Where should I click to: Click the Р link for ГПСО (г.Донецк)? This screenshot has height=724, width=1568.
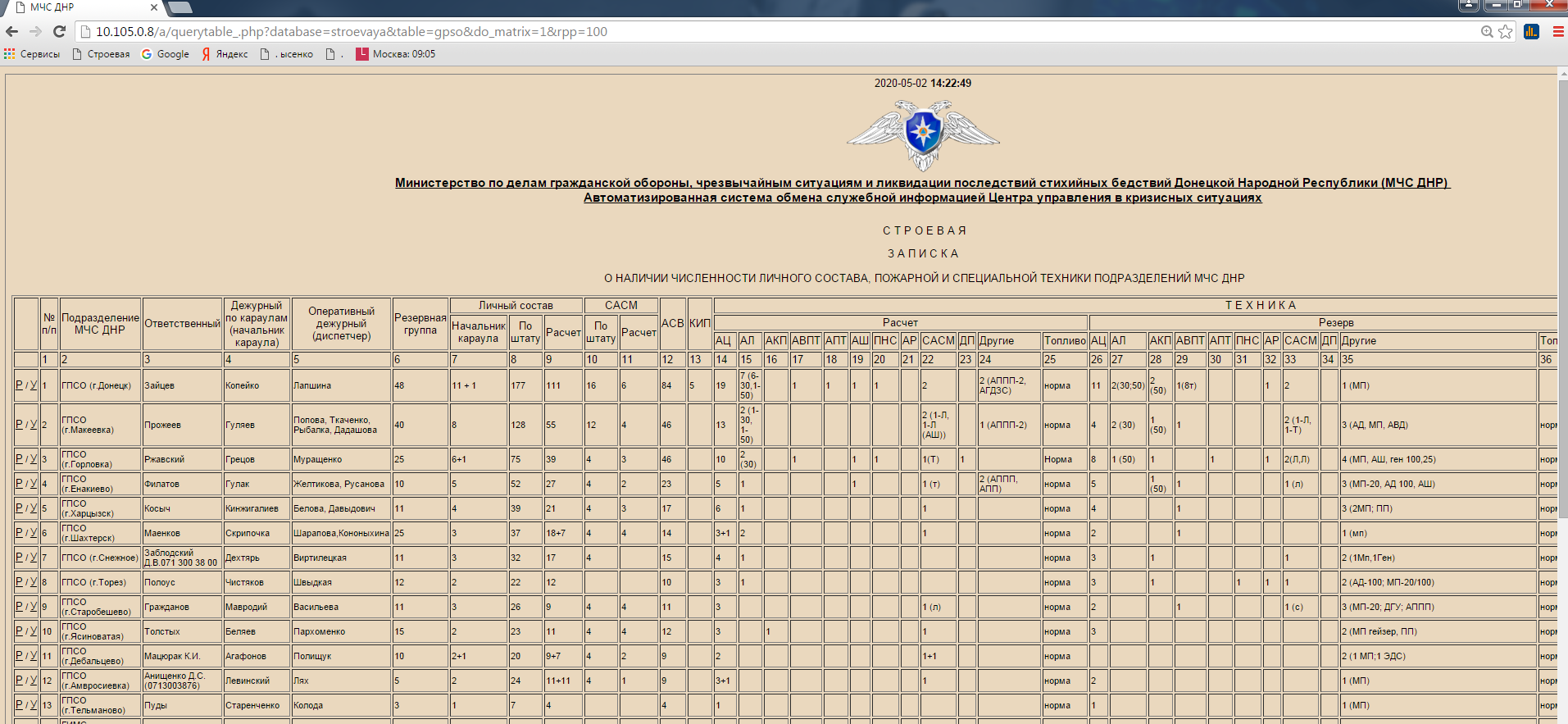tap(19, 385)
